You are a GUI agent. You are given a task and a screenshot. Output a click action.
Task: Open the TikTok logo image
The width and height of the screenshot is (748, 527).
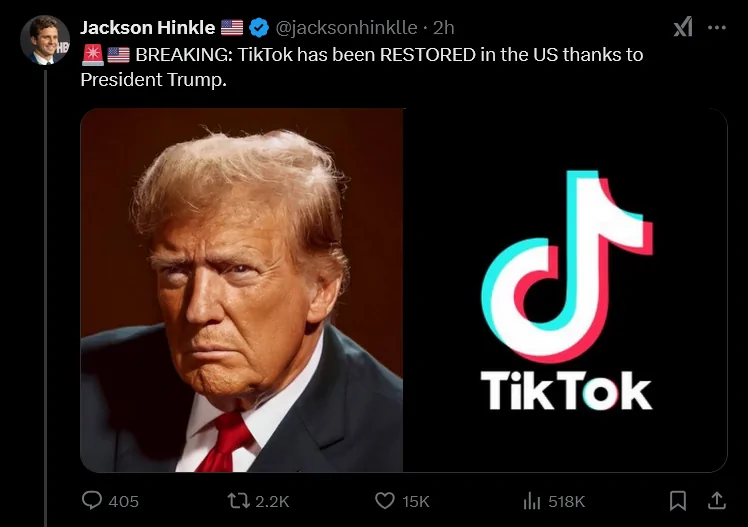coord(565,290)
